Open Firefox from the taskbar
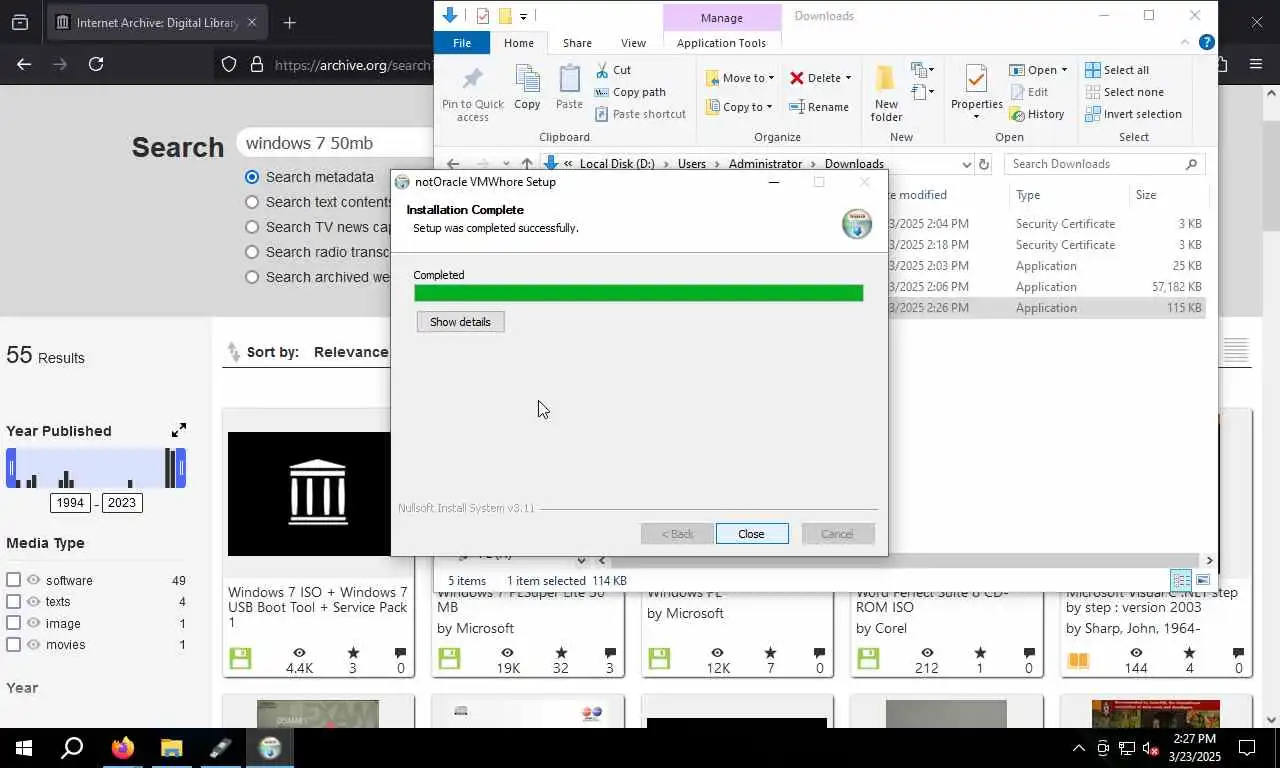The width and height of the screenshot is (1280, 768). [123, 748]
